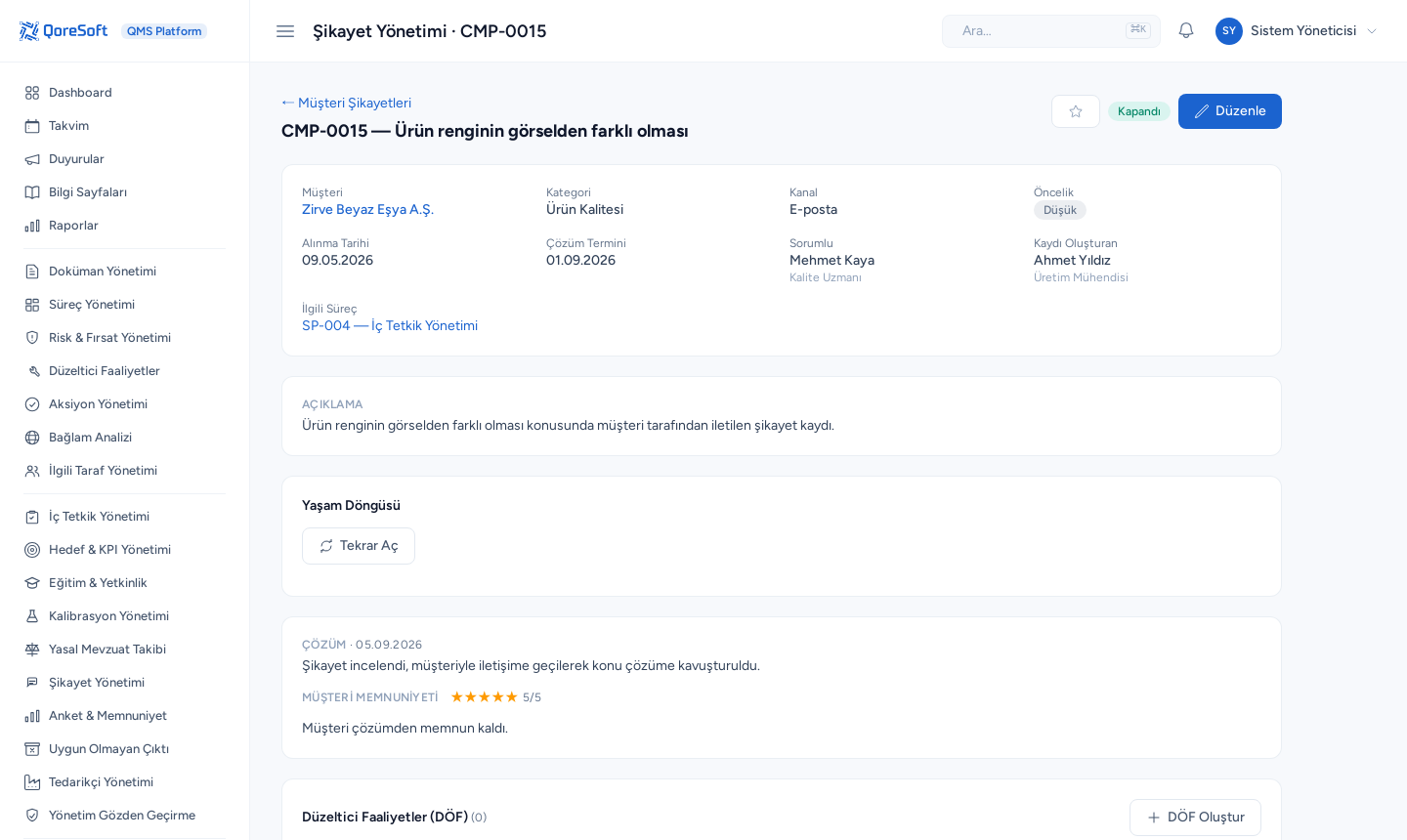
Task: Click the Düzeltici Faaliyetler wrench icon
Action: [32, 371]
